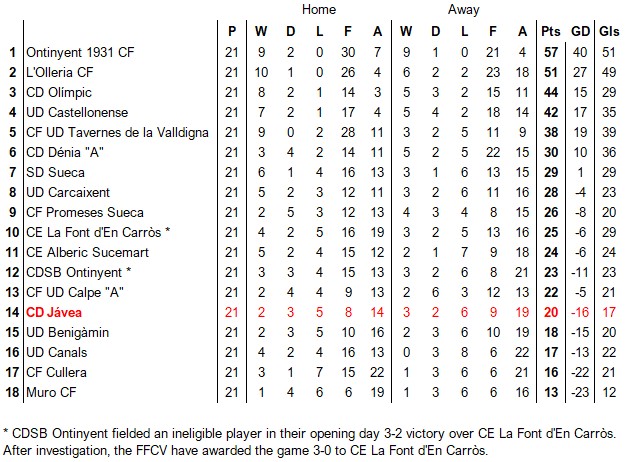The height and width of the screenshot is (462, 626).
Task: Click the Pts column header
Action: (x=550, y=30)
